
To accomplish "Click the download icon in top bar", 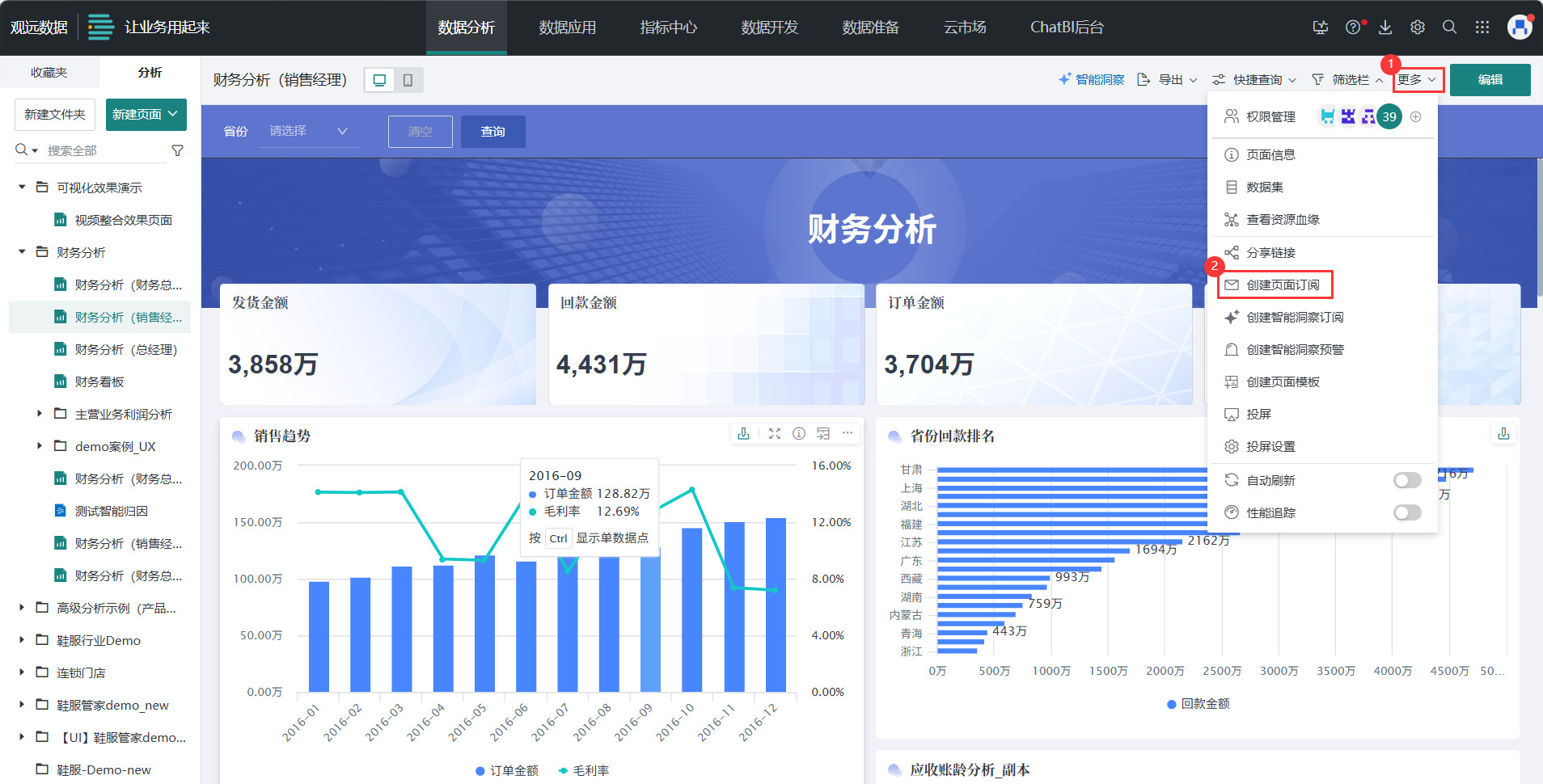I will click(x=1384, y=27).
